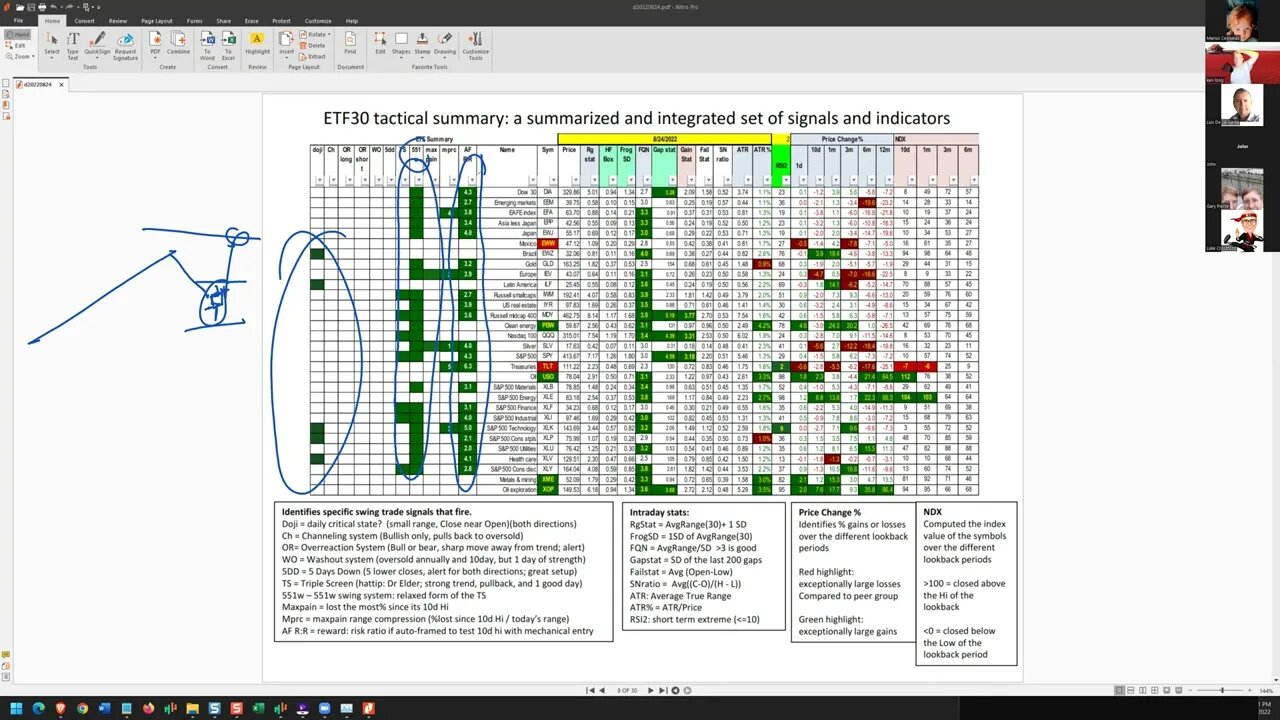Click the PDF create button

click(x=155, y=43)
